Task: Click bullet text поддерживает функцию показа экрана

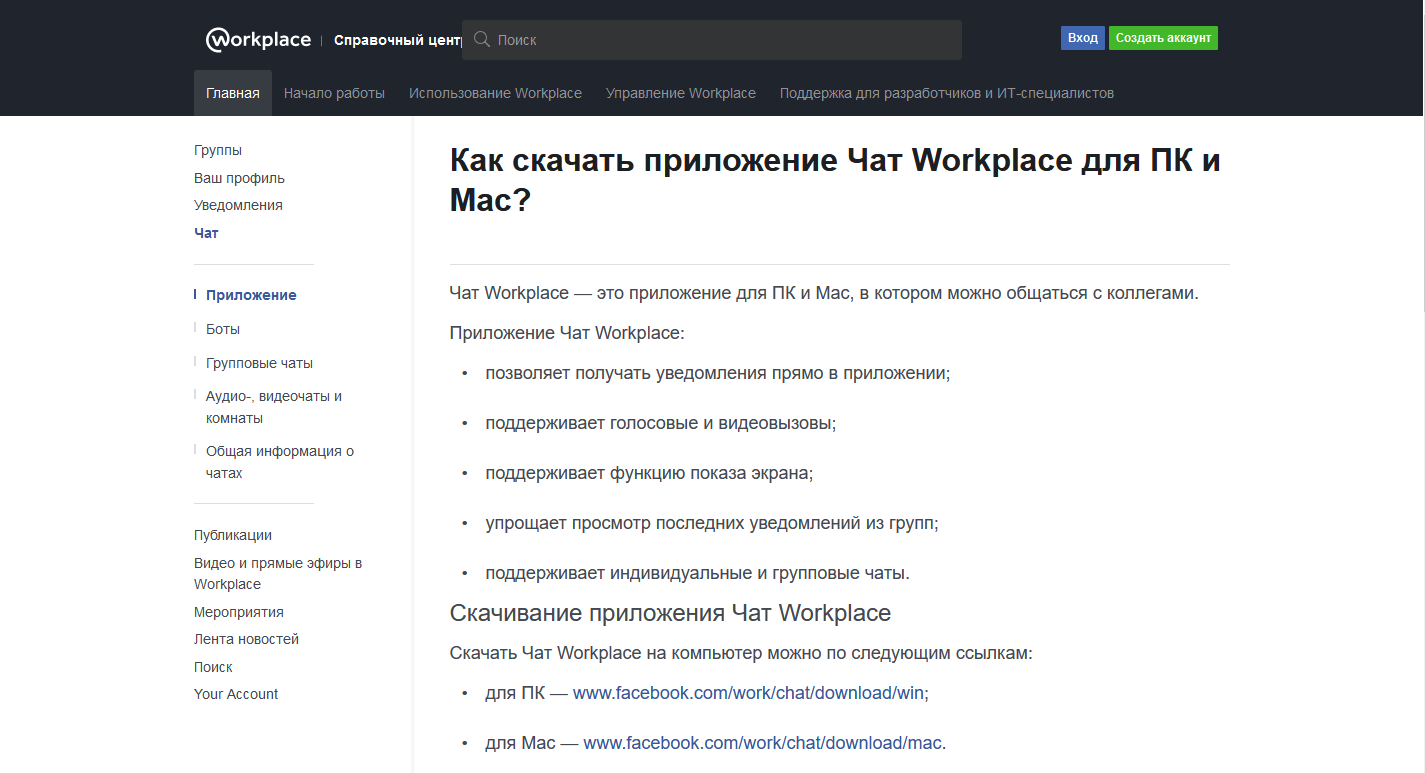Action: [x=650, y=473]
